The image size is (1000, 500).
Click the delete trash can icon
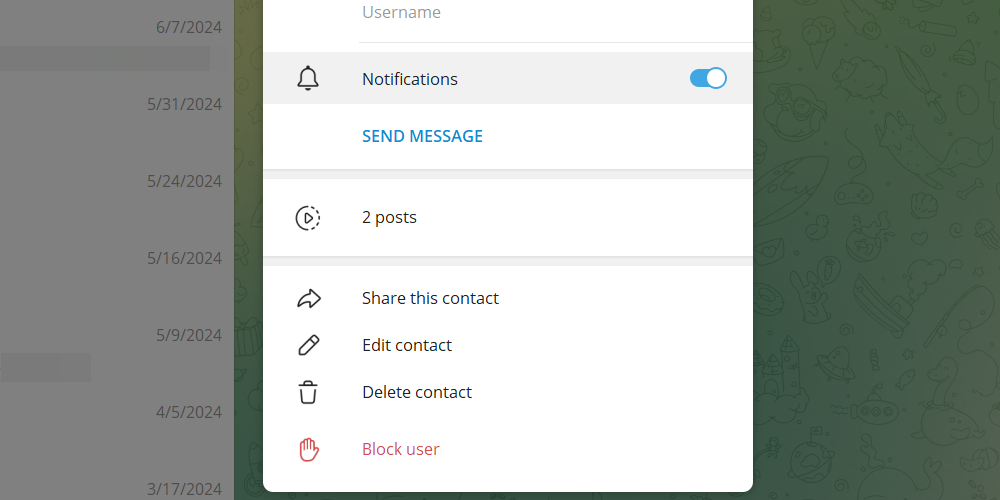point(308,392)
